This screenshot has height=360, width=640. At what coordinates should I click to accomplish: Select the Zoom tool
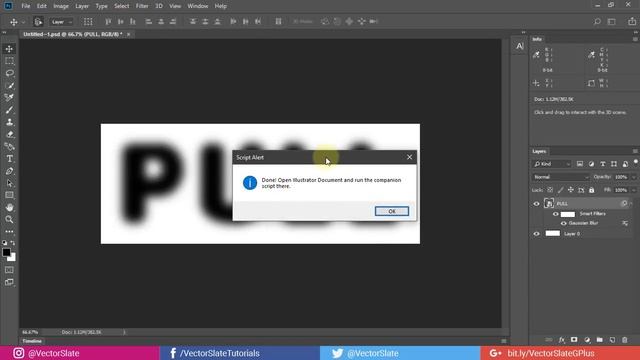[x=9, y=220]
